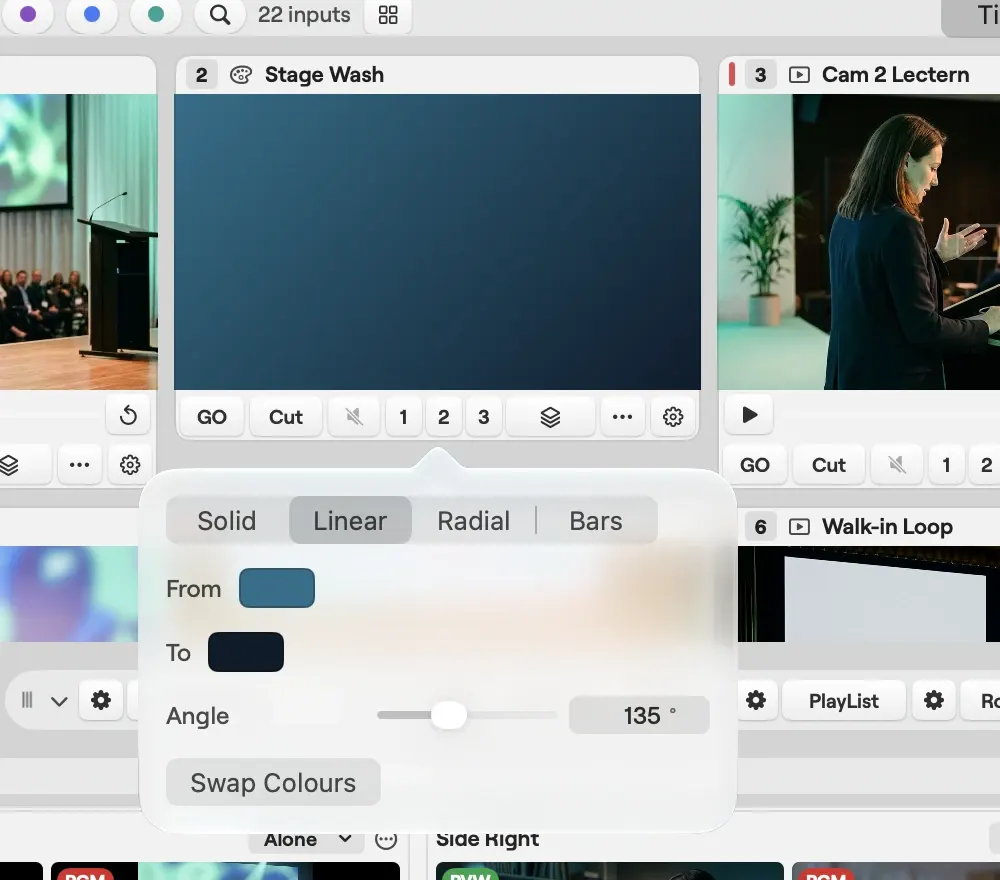Click the green category filter dot
The width and height of the screenshot is (1000, 880).
tap(156, 14)
